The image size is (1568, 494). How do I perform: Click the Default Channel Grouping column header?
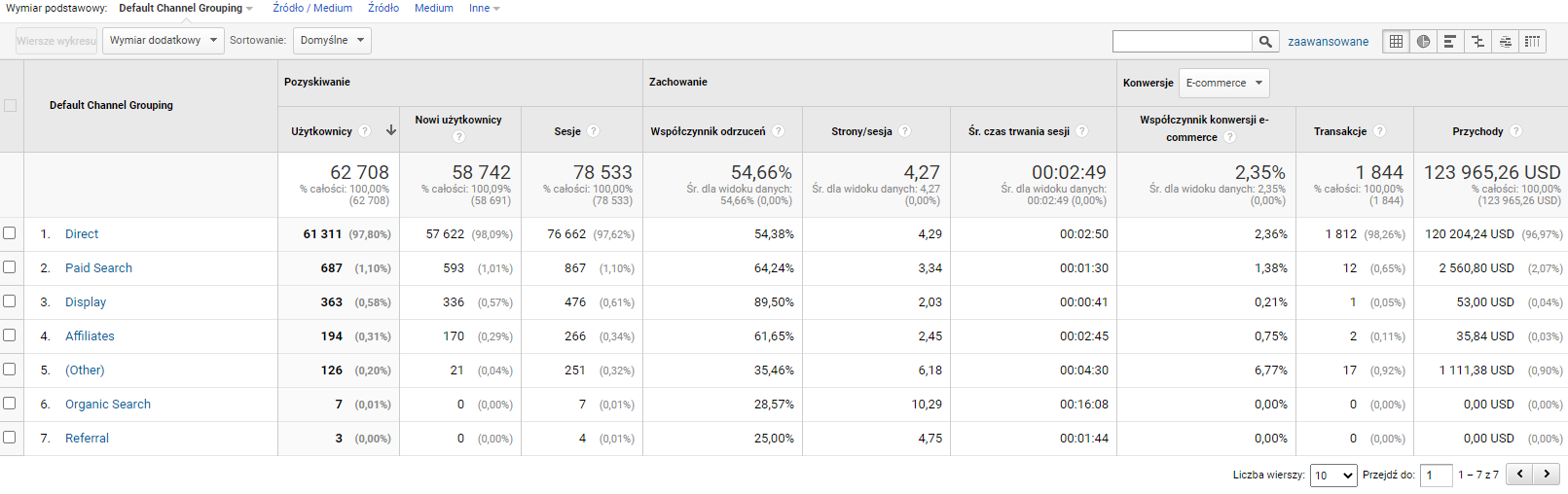111,105
